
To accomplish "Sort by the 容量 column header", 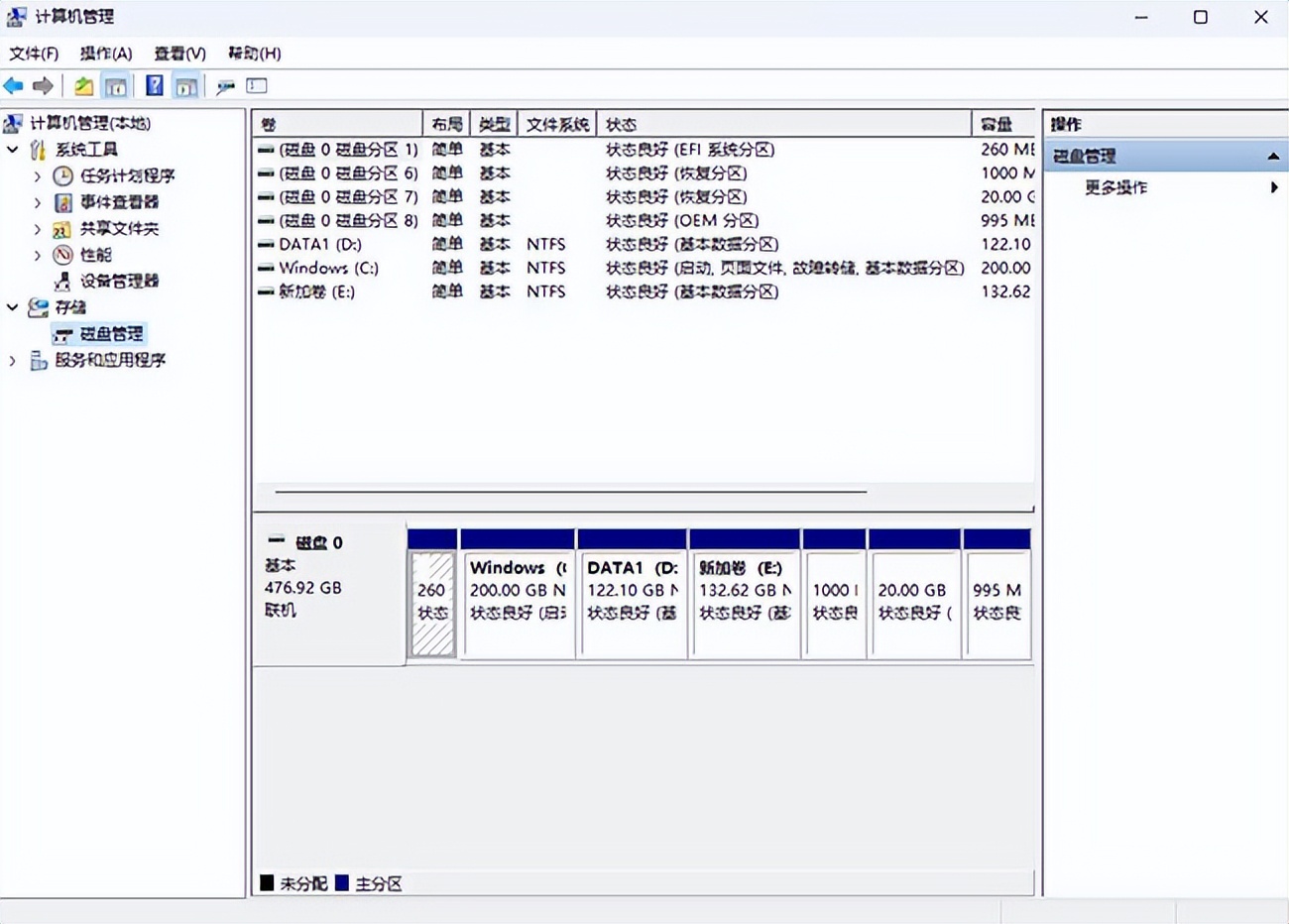I will [1001, 124].
